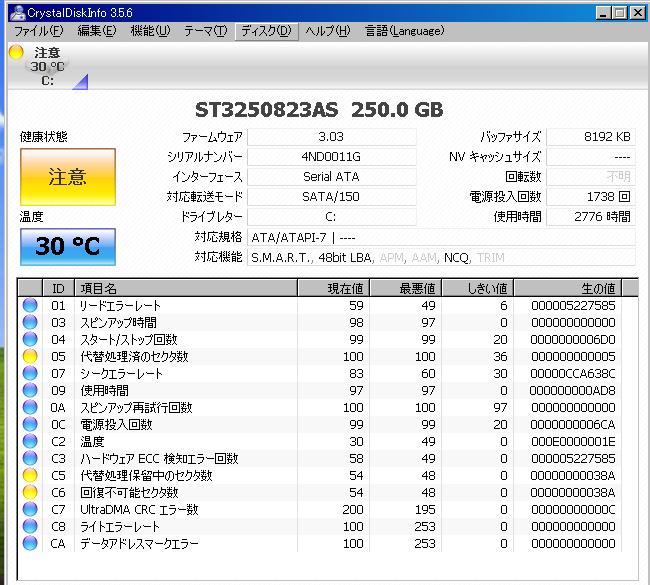Viewport: 650px width, 585px height.
Task: Click the yellow 注意 health status button
Action: 68,177
